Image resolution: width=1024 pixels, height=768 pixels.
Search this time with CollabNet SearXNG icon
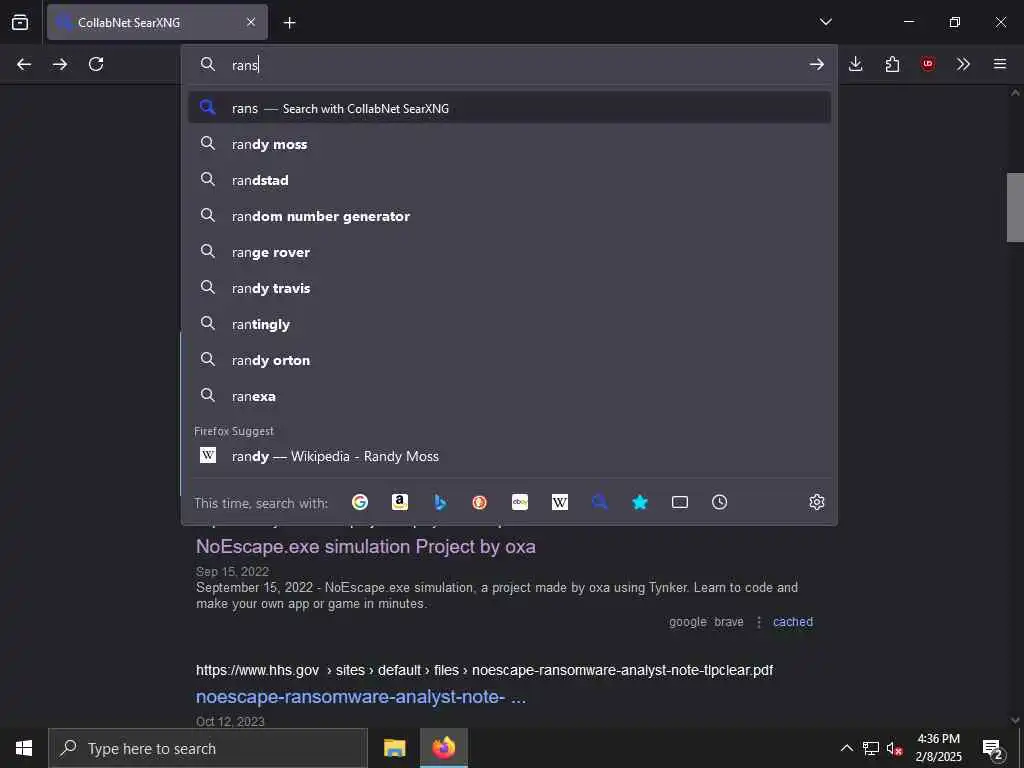[x=600, y=502]
